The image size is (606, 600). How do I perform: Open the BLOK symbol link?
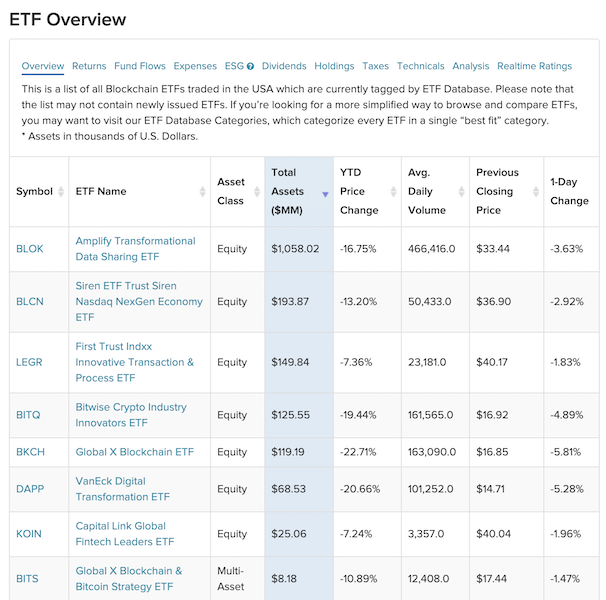[30, 249]
